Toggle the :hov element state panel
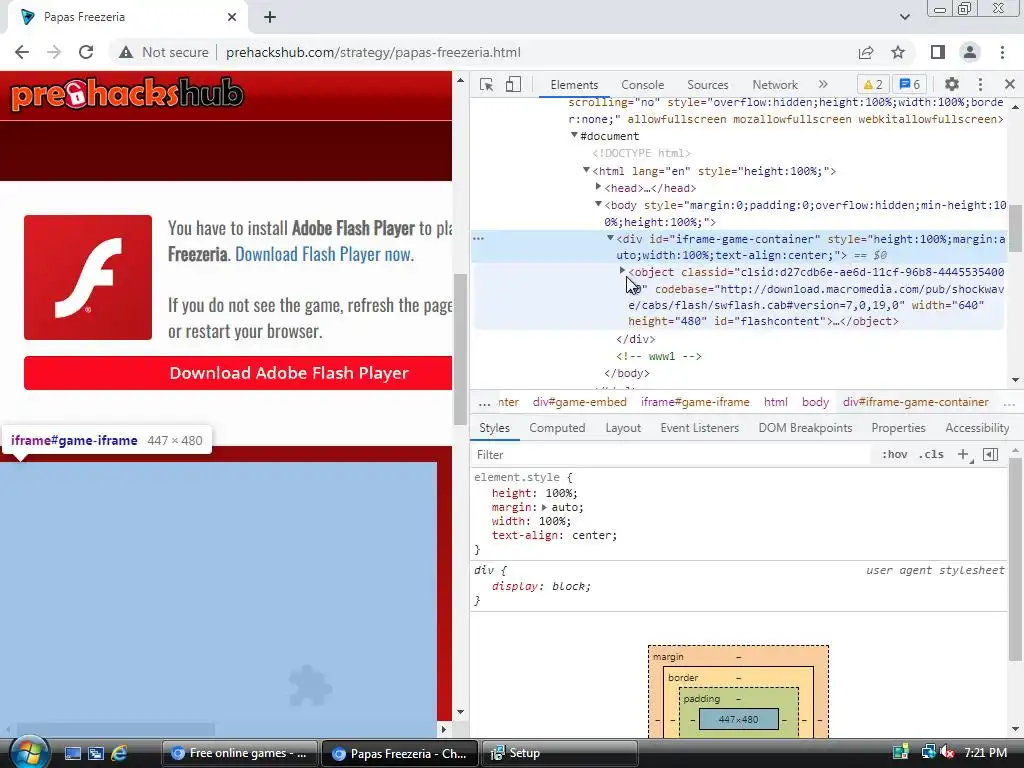 pos(894,455)
